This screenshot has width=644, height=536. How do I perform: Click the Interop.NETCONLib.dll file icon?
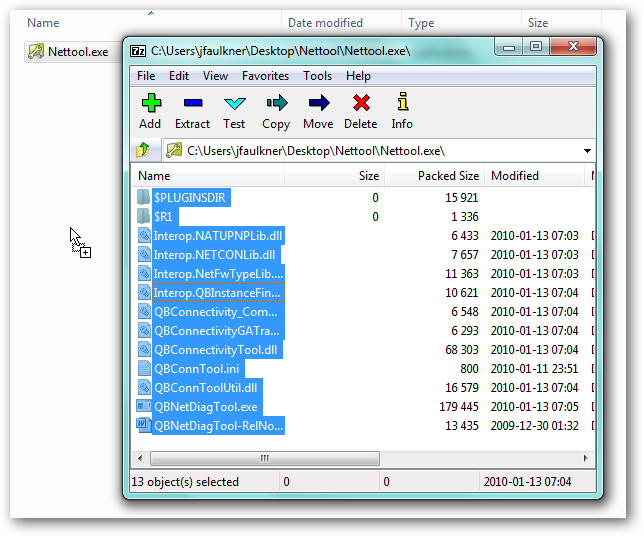pos(144,254)
